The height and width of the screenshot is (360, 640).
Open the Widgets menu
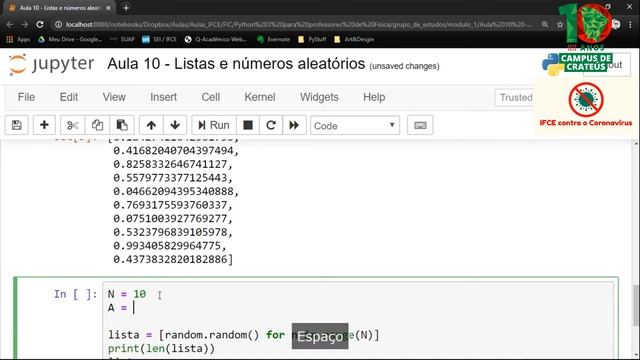click(319, 97)
